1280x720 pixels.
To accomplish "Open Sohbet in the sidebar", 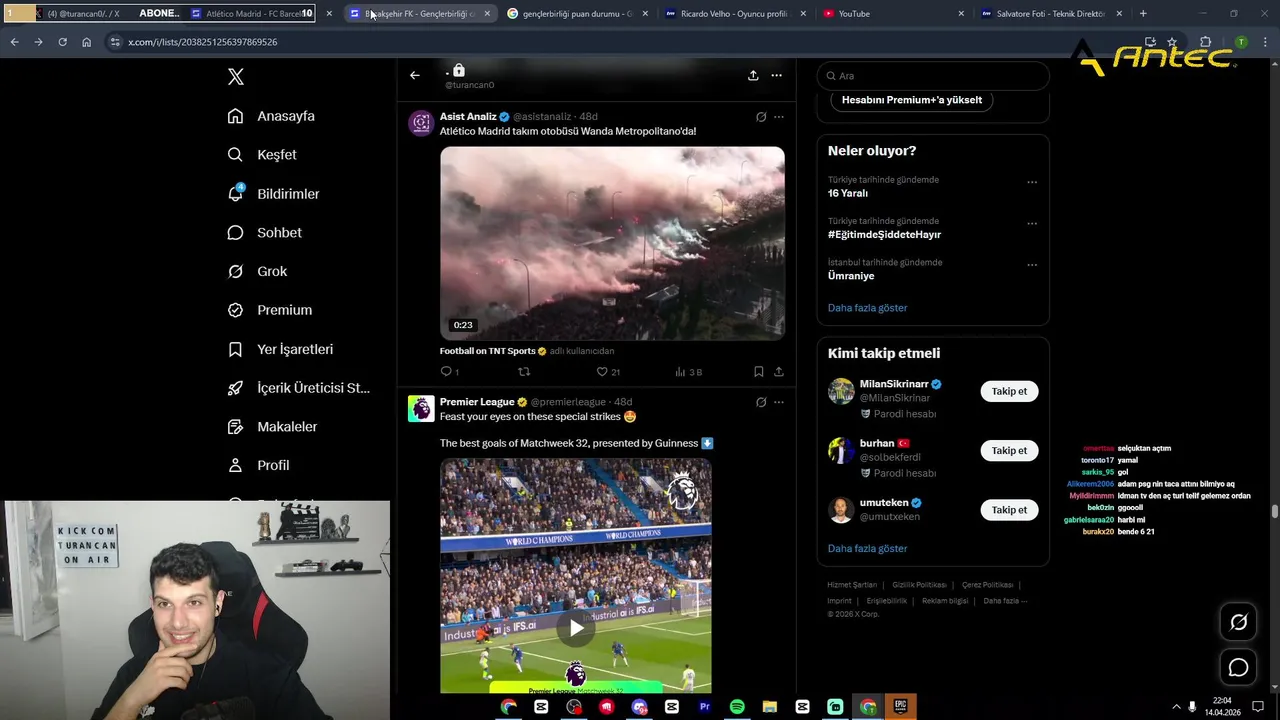I will pos(264,232).
